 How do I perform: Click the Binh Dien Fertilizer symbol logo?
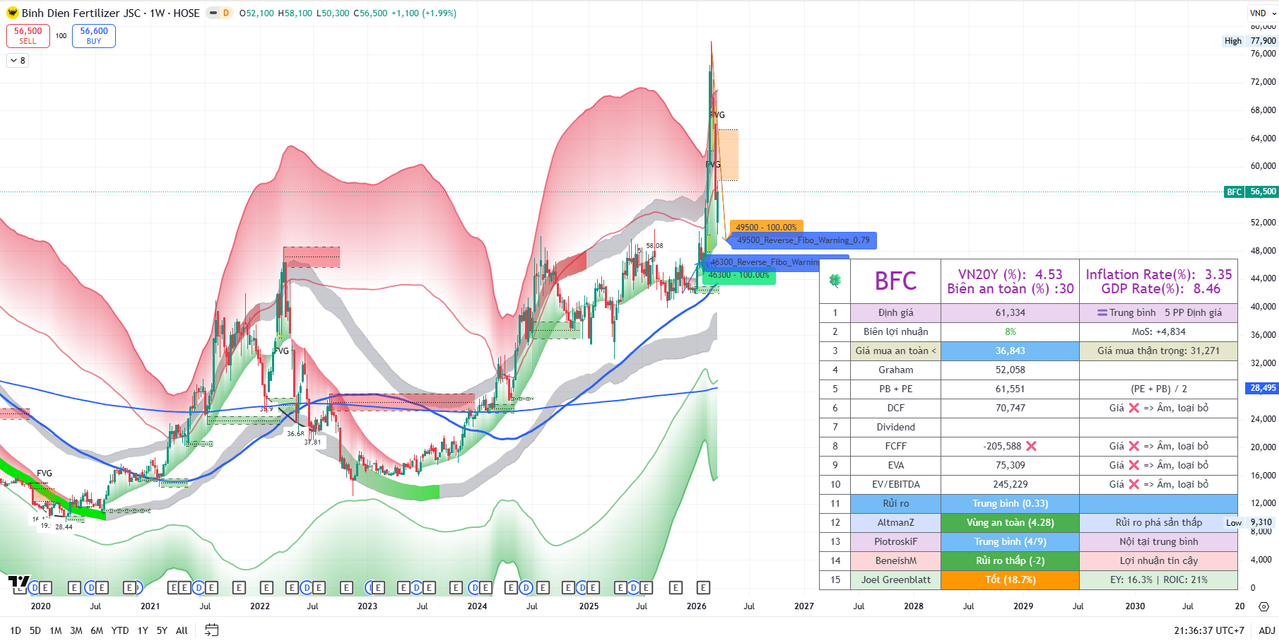(x=12, y=13)
